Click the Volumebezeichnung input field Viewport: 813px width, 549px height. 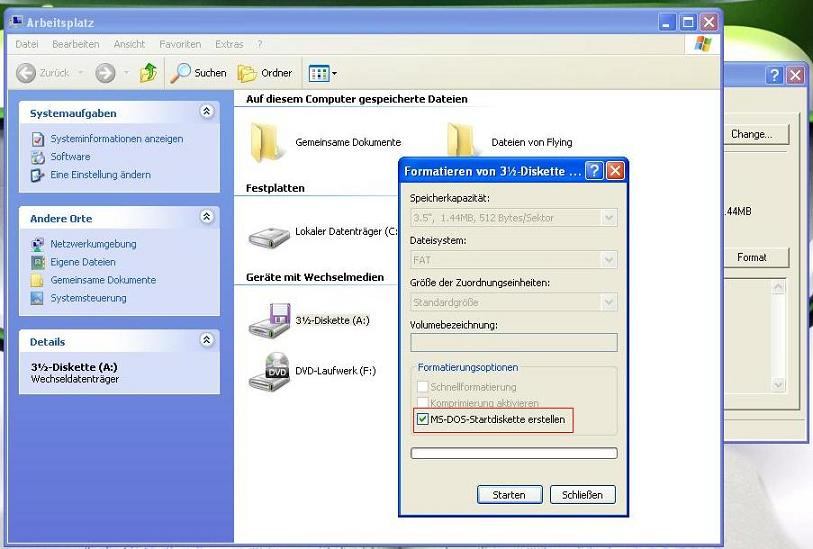[514, 342]
